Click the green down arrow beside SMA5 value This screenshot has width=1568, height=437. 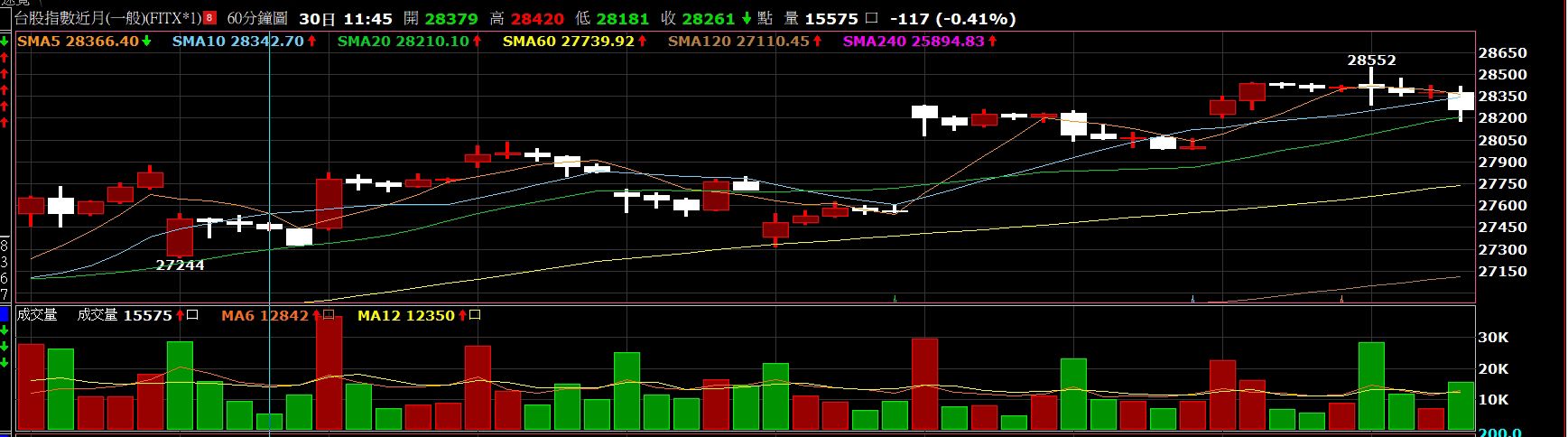[146, 41]
